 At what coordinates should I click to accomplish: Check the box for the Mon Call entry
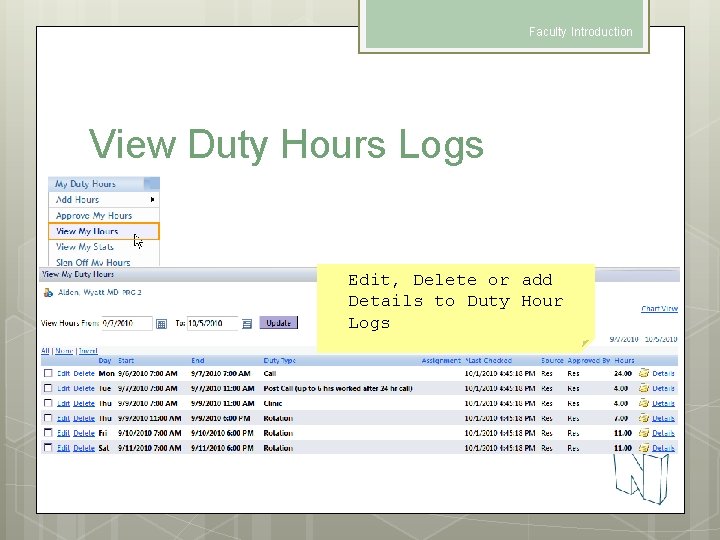(48, 373)
